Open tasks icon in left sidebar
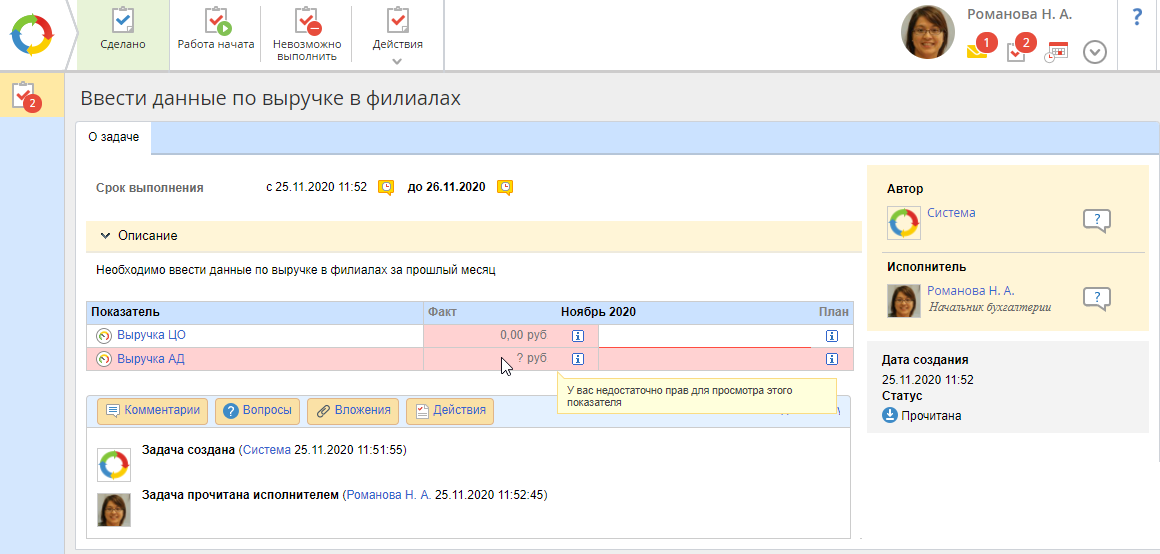This screenshot has height=554, width=1160. [27, 96]
